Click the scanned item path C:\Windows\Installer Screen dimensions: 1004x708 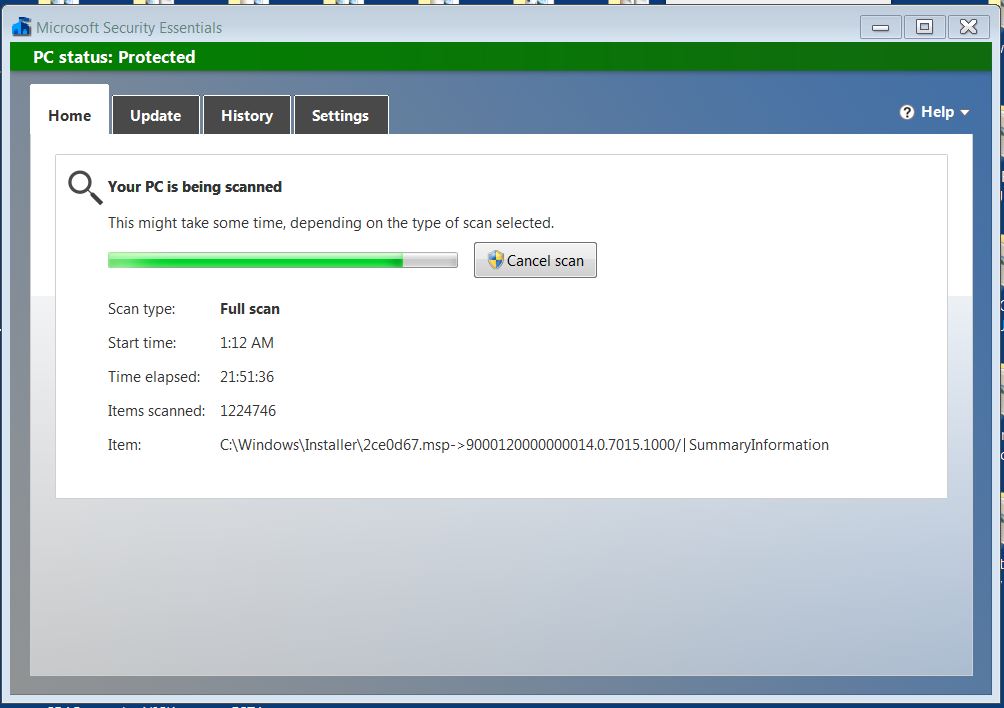click(524, 445)
